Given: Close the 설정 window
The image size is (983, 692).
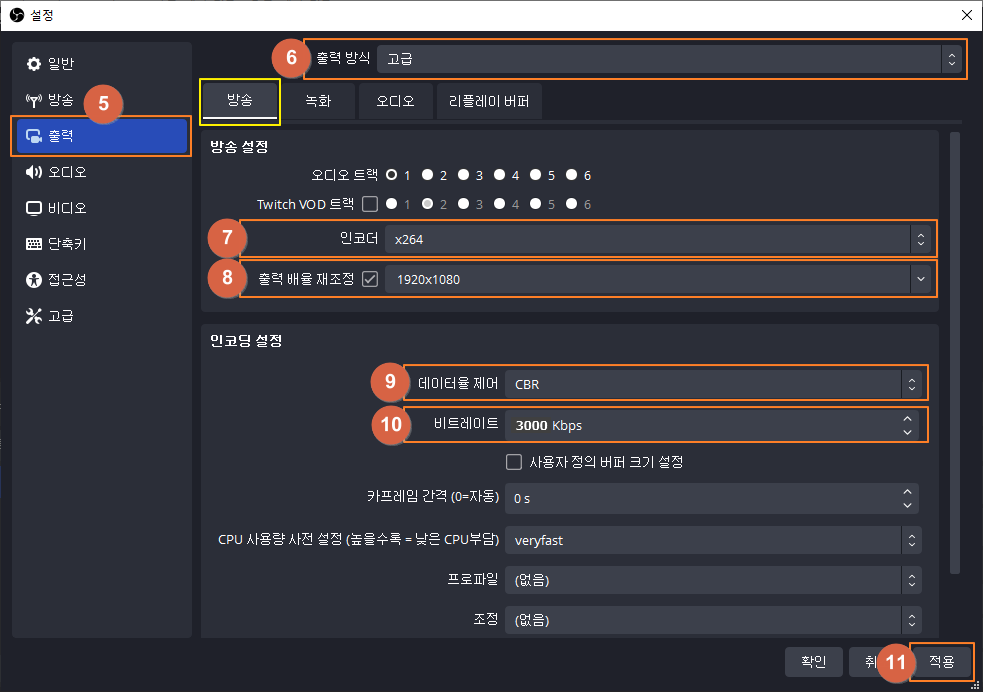Looking at the screenshot, I should [x=967, y=15].
